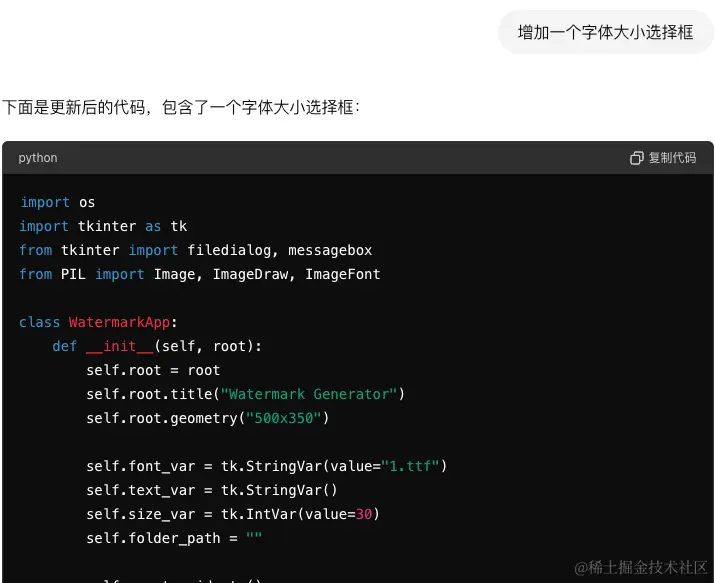Click the code line import os
Screen dimensions: 715x583
[x=57, y=202]
